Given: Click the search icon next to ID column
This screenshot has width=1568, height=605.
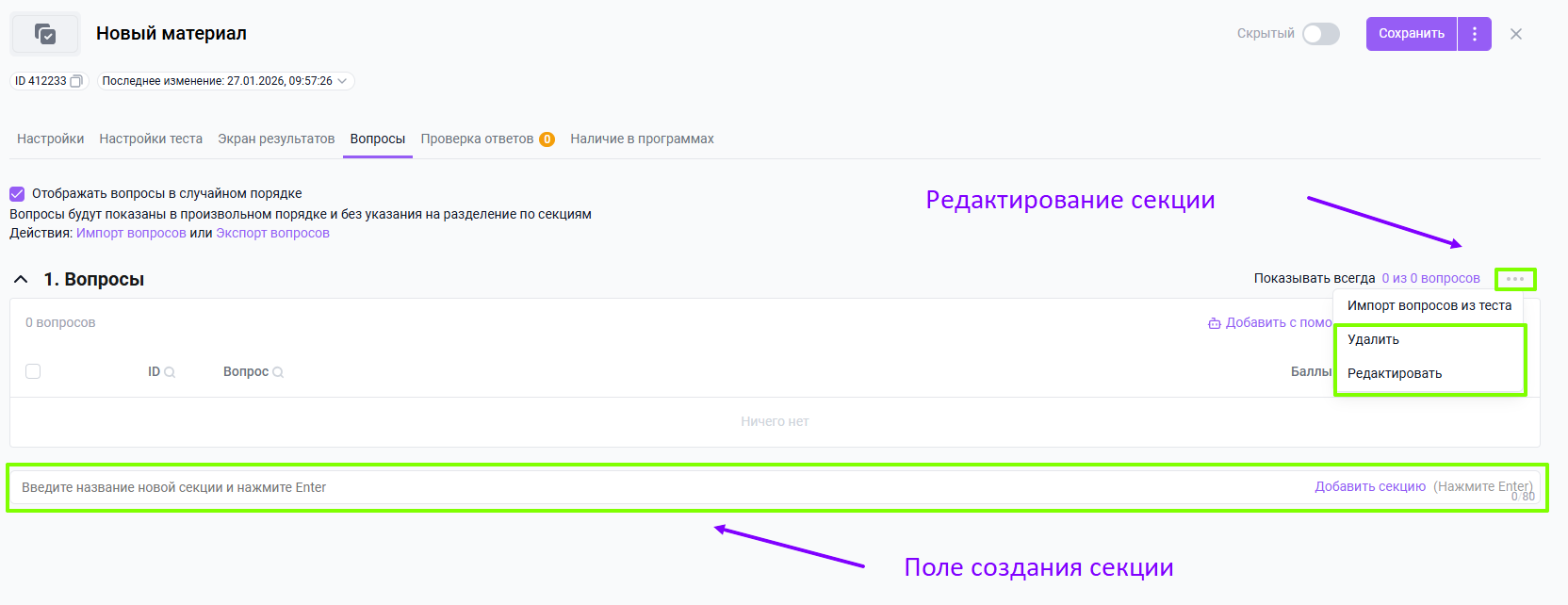Looking at the screenshot, I should click(x=170, y=372).
